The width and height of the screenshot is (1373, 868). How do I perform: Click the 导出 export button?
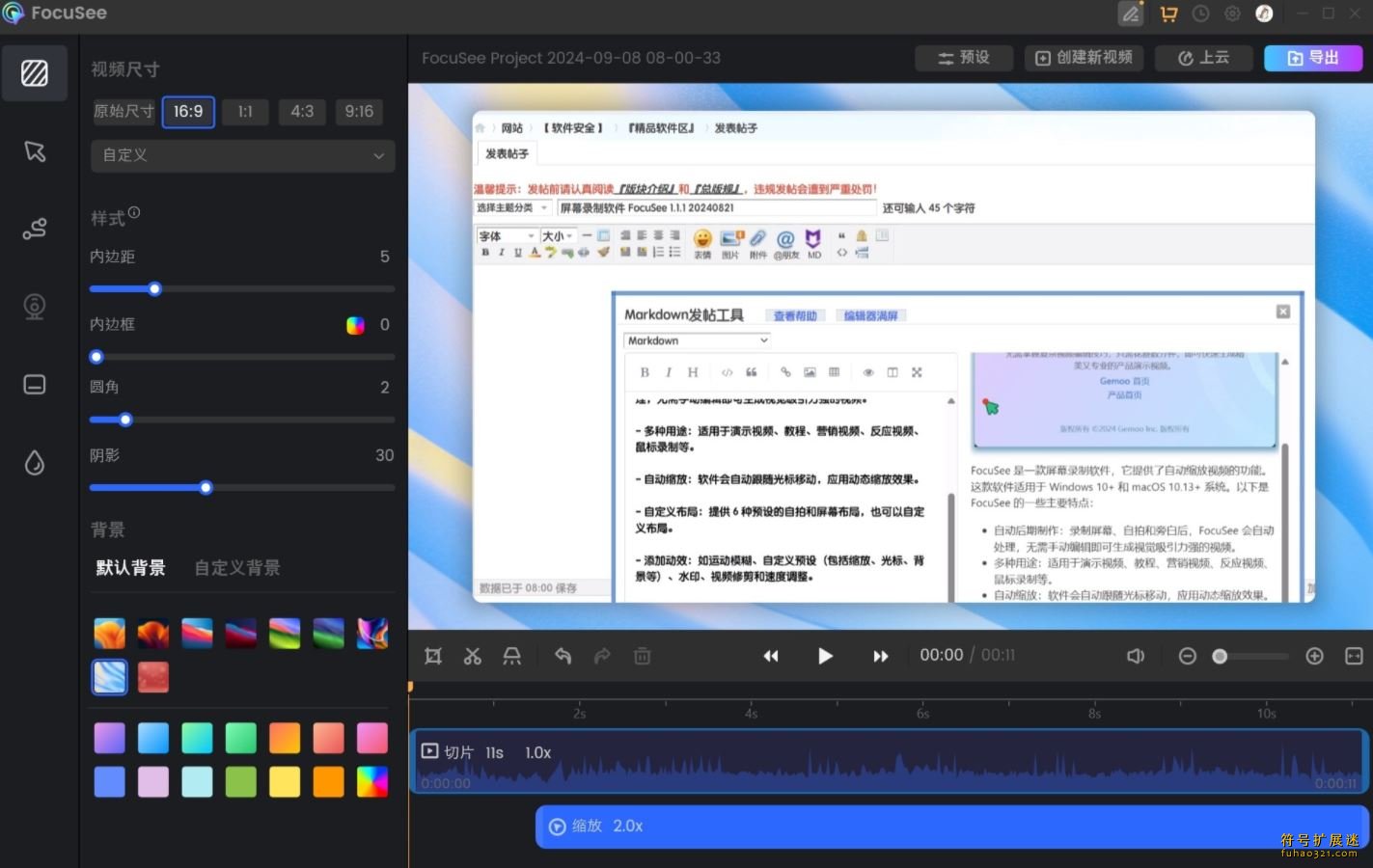(1313, 58)
